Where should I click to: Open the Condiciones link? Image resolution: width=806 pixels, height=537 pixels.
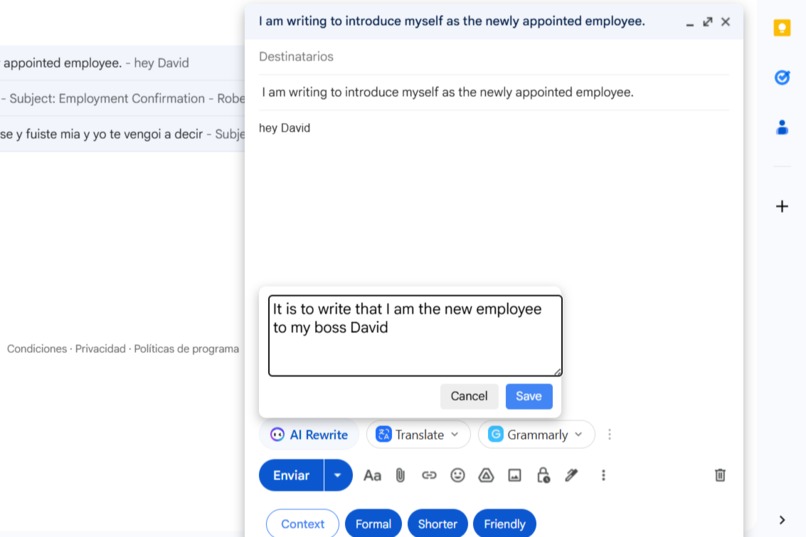36,349
